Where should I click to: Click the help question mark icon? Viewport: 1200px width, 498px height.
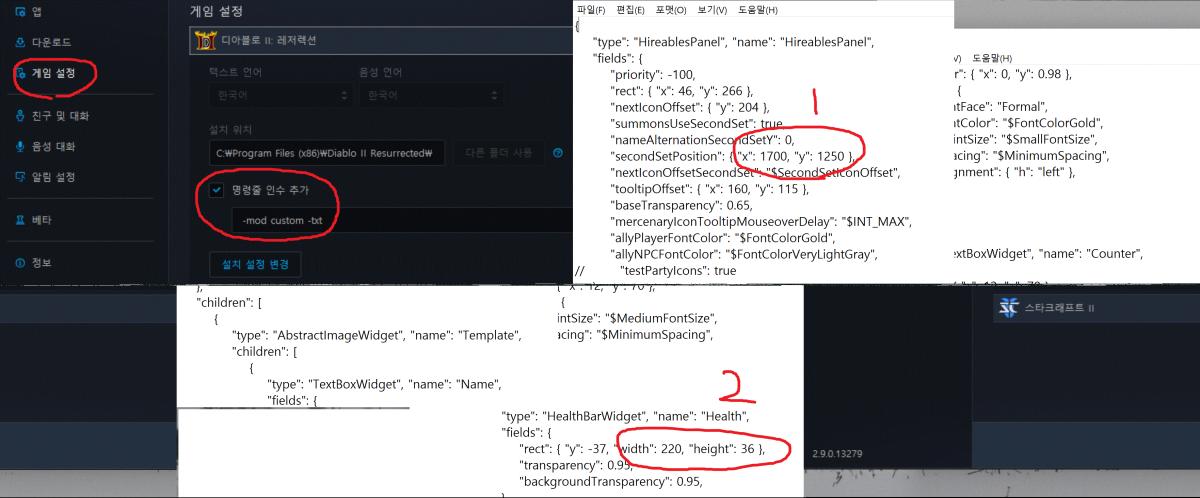point(558,153)
